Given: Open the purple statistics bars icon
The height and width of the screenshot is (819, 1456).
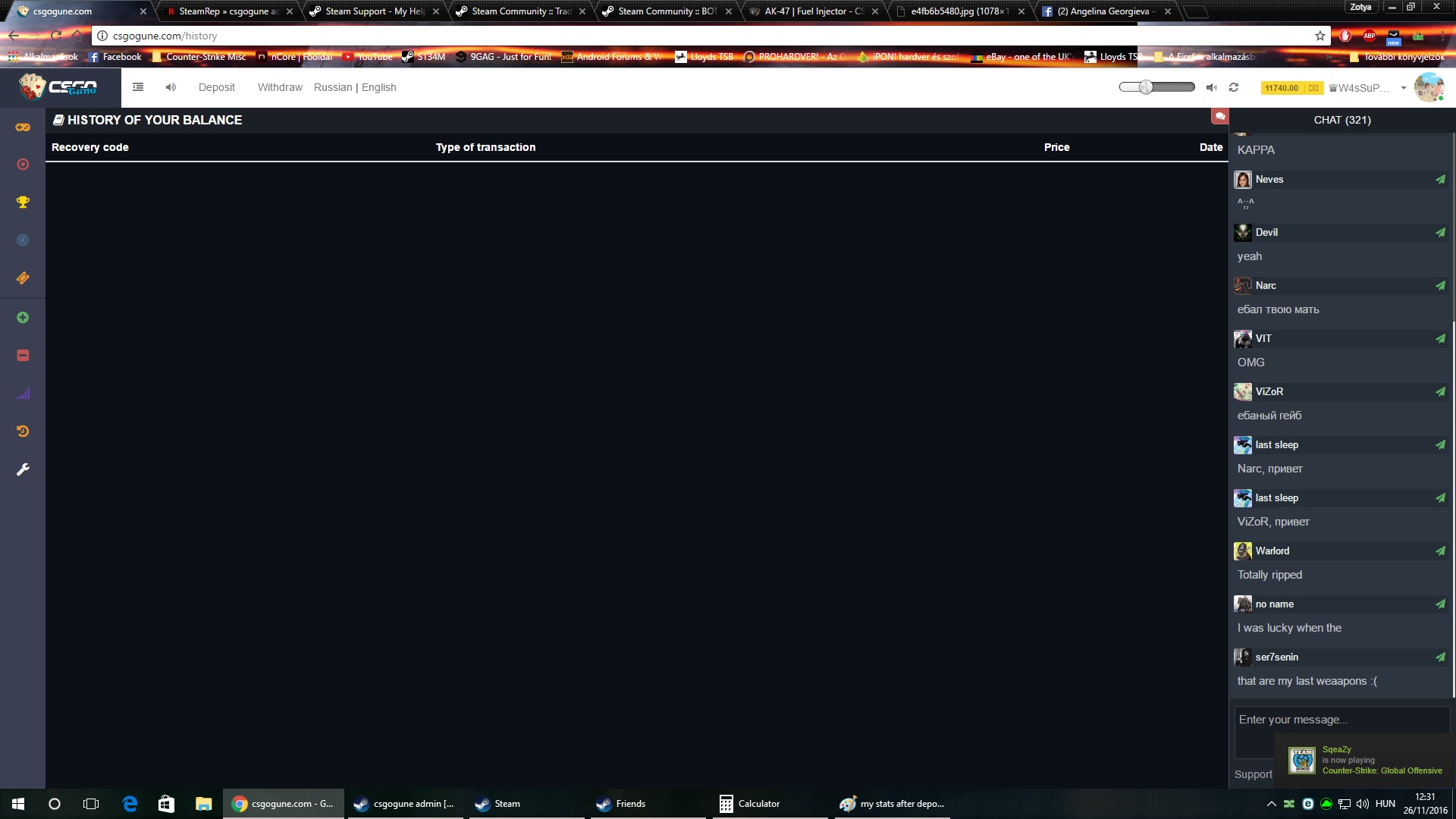Looking at the screenshot, I should coord(23,394).
